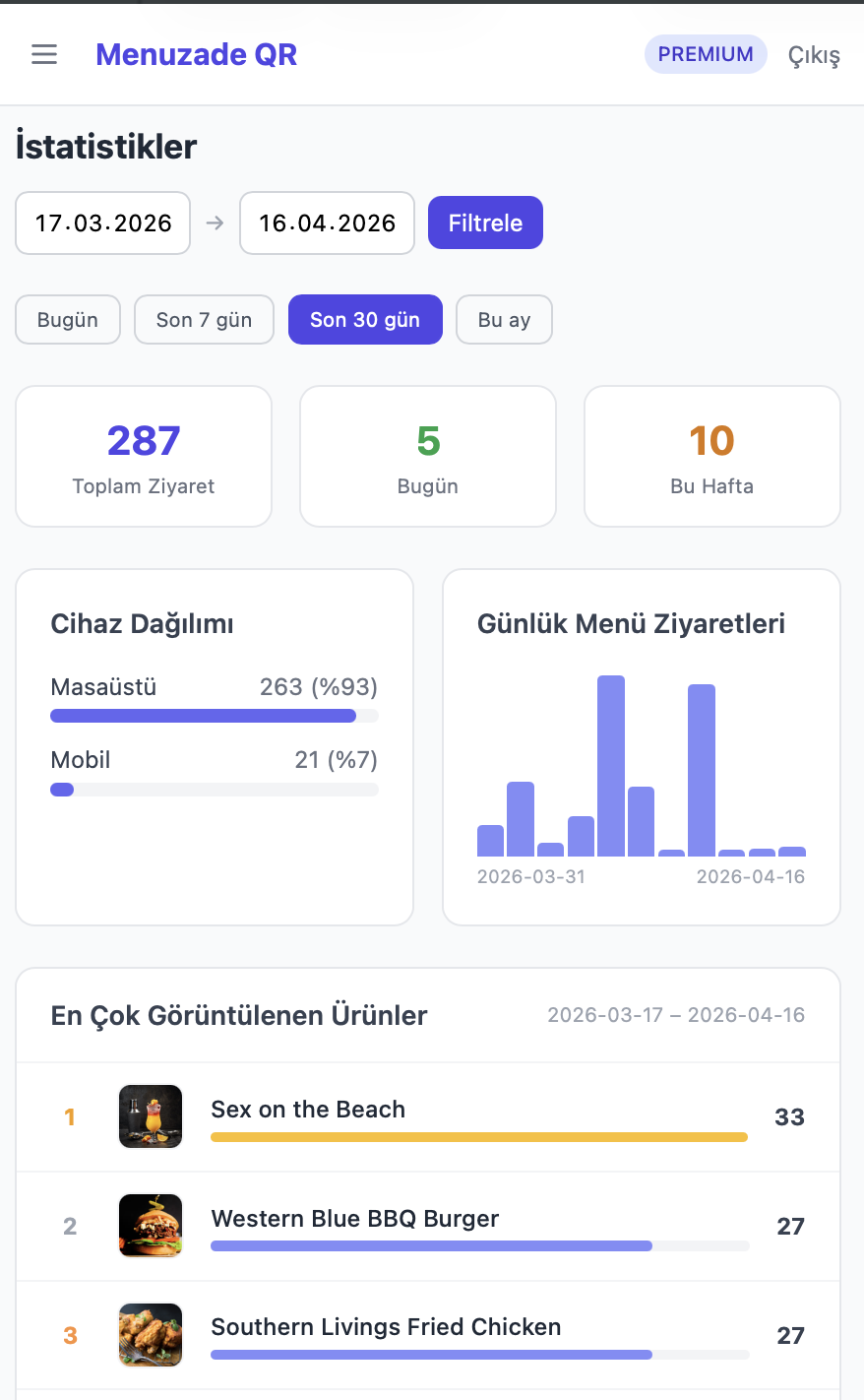This screenshot has width=864, height=1400.
Task: Switch to the Bu ay filter
Action: (504, 319)
